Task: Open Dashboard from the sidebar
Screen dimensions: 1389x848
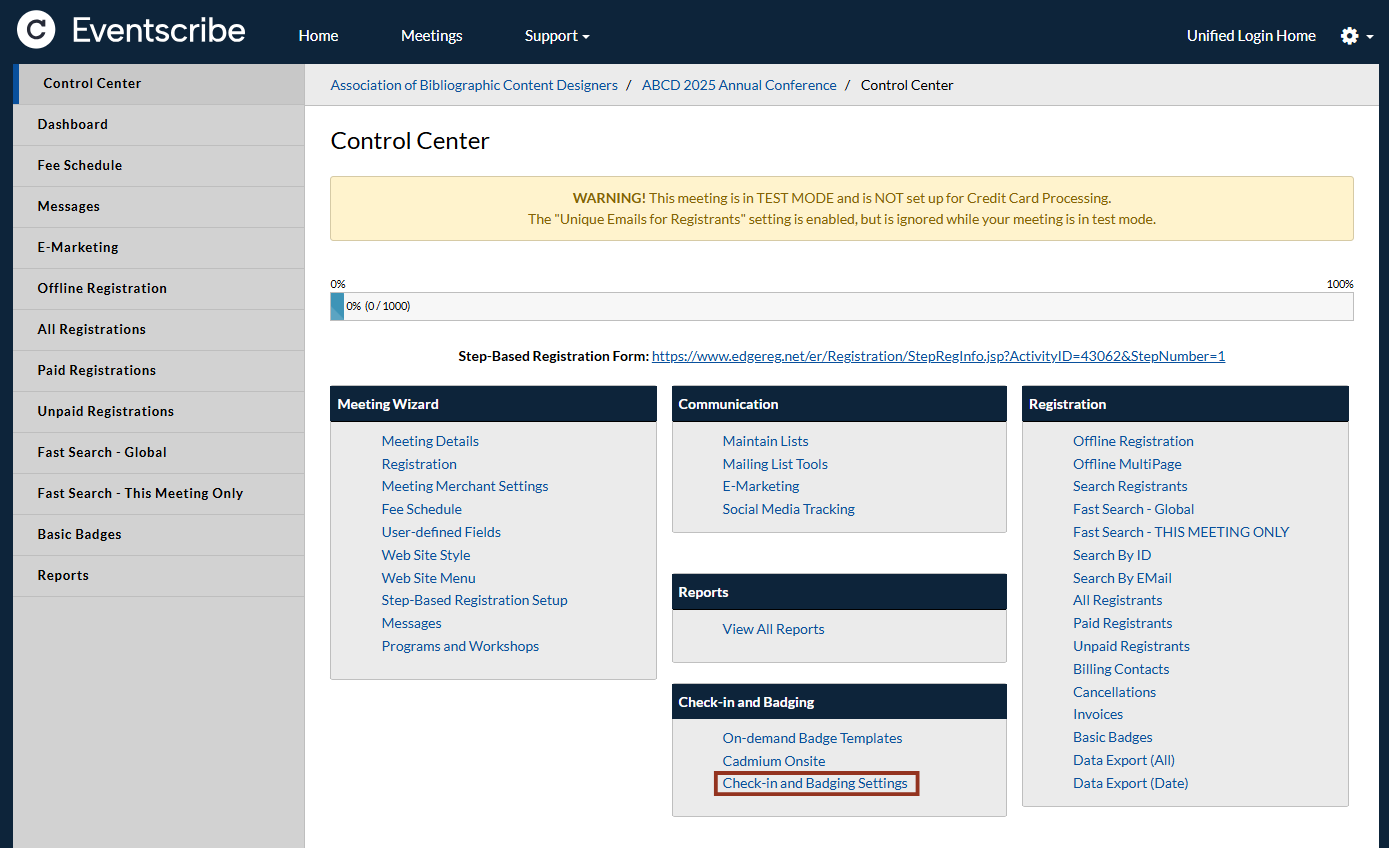Action: 159,125
